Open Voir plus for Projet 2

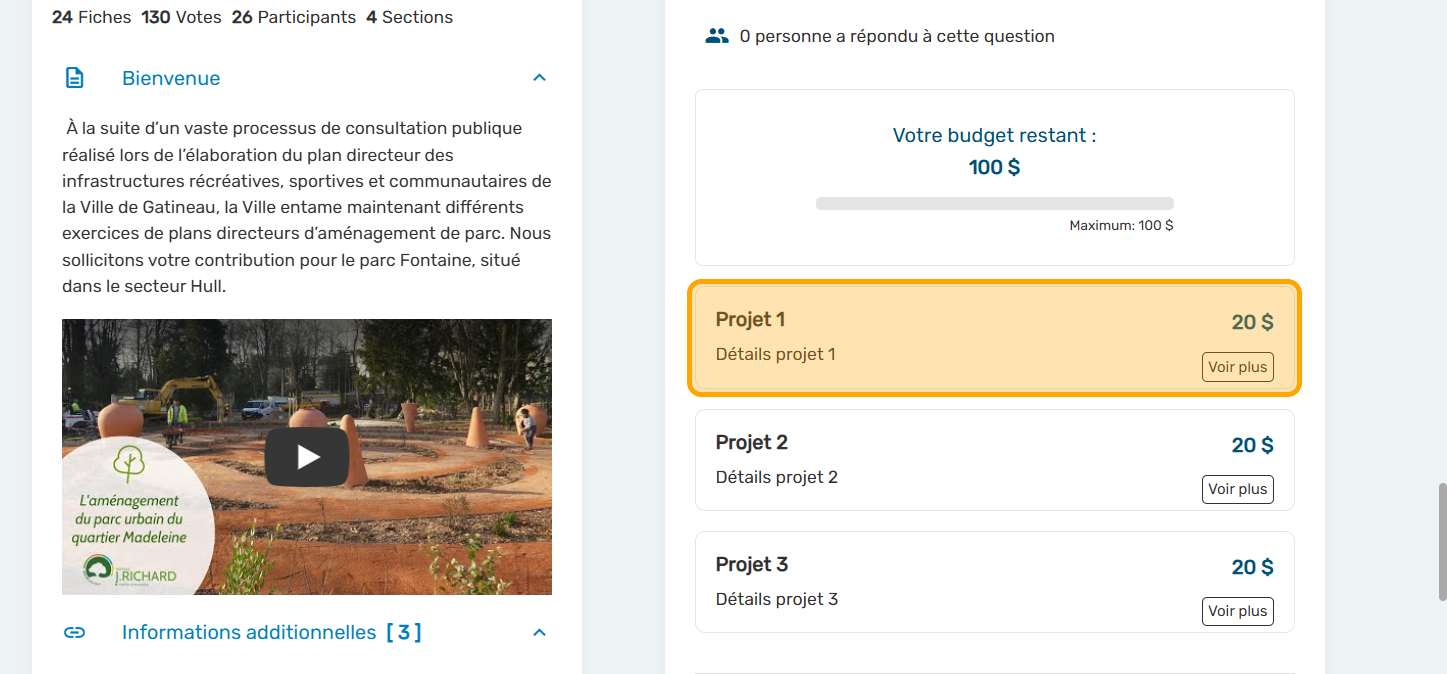click(1237, 489)
